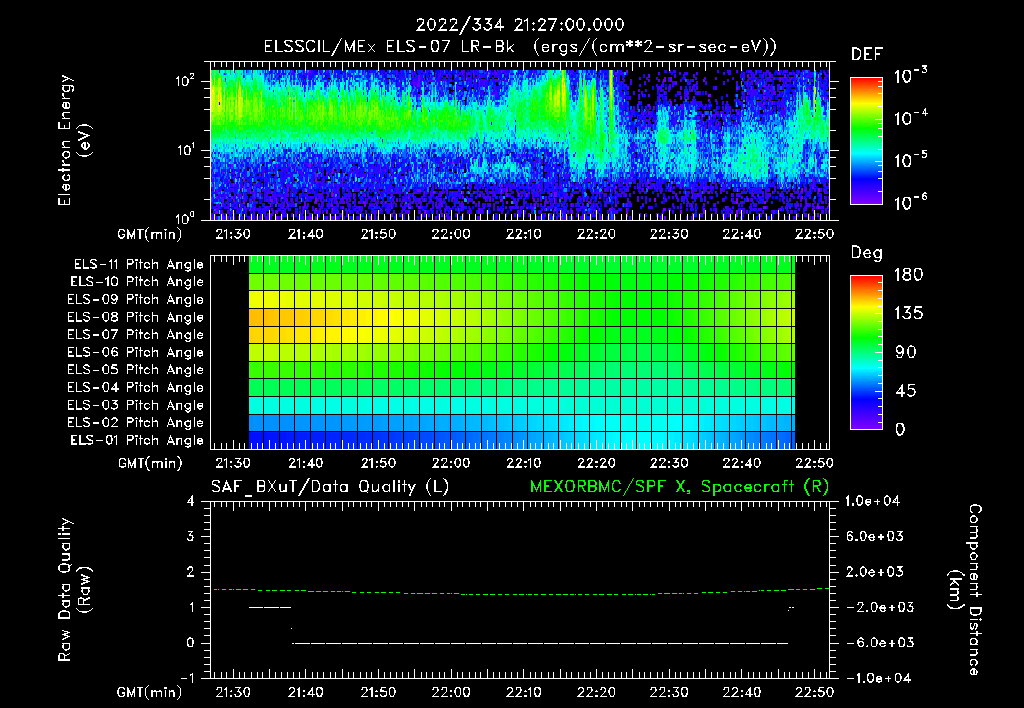Click the short white quality line at level 1
The width and height of the screenshot is (1024, 708).
click(270, 607)
